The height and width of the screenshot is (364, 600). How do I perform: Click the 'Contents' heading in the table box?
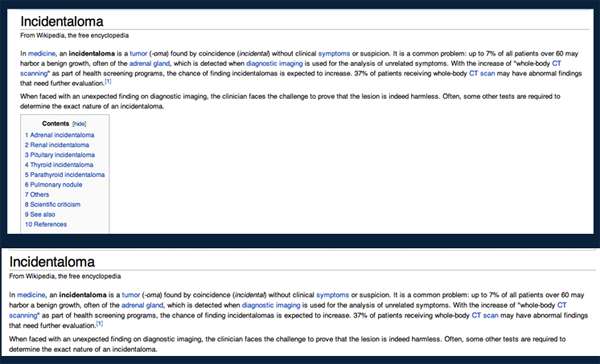click(55, 124)
